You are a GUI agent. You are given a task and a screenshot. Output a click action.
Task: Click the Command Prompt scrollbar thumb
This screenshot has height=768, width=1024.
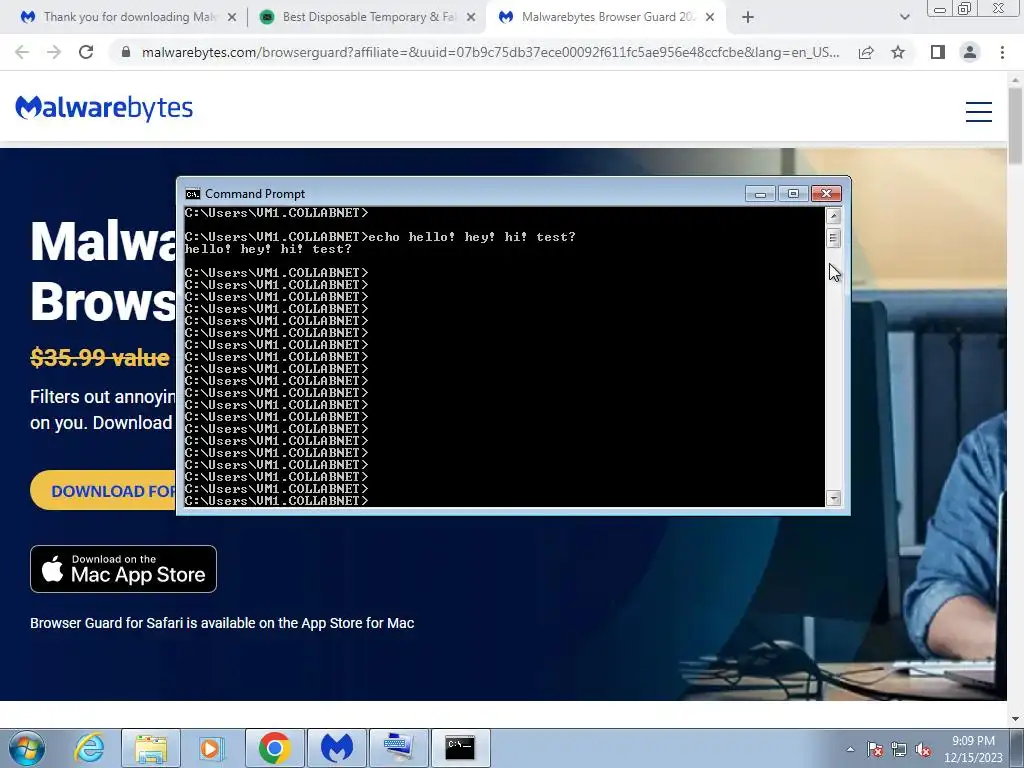833,238
